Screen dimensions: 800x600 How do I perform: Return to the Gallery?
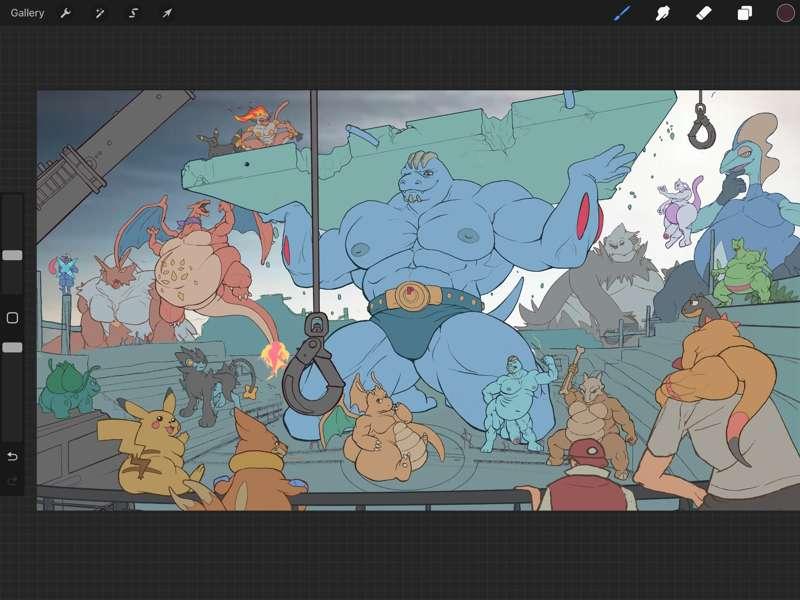(x=27, y=13)
